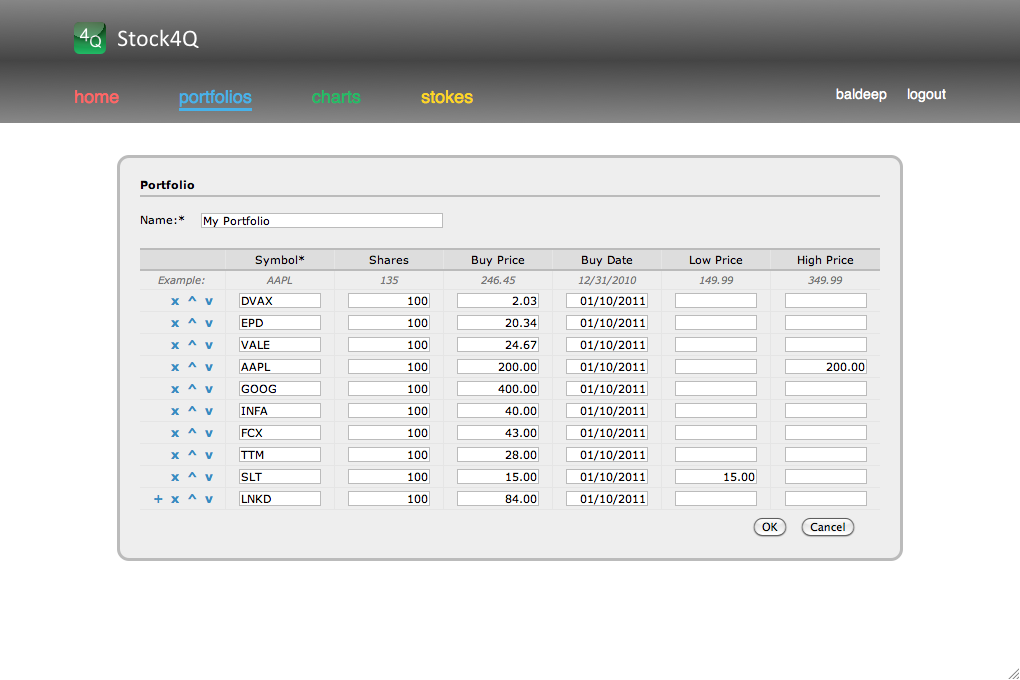Click SLT low price 15.00 field
The height and width of the screenshot is (680, 1020).
pos(716,477)
